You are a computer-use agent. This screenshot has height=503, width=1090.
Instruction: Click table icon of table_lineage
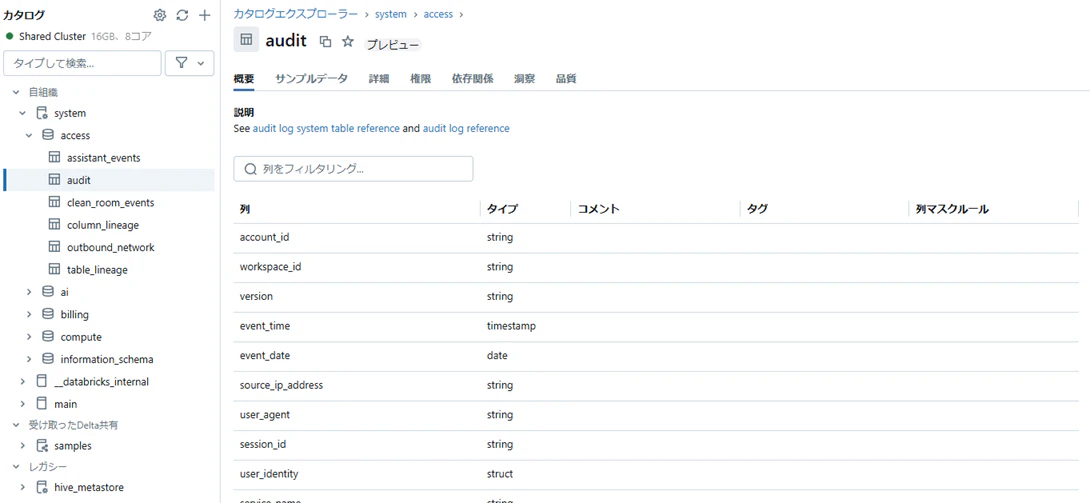click(x=54, y=270)
